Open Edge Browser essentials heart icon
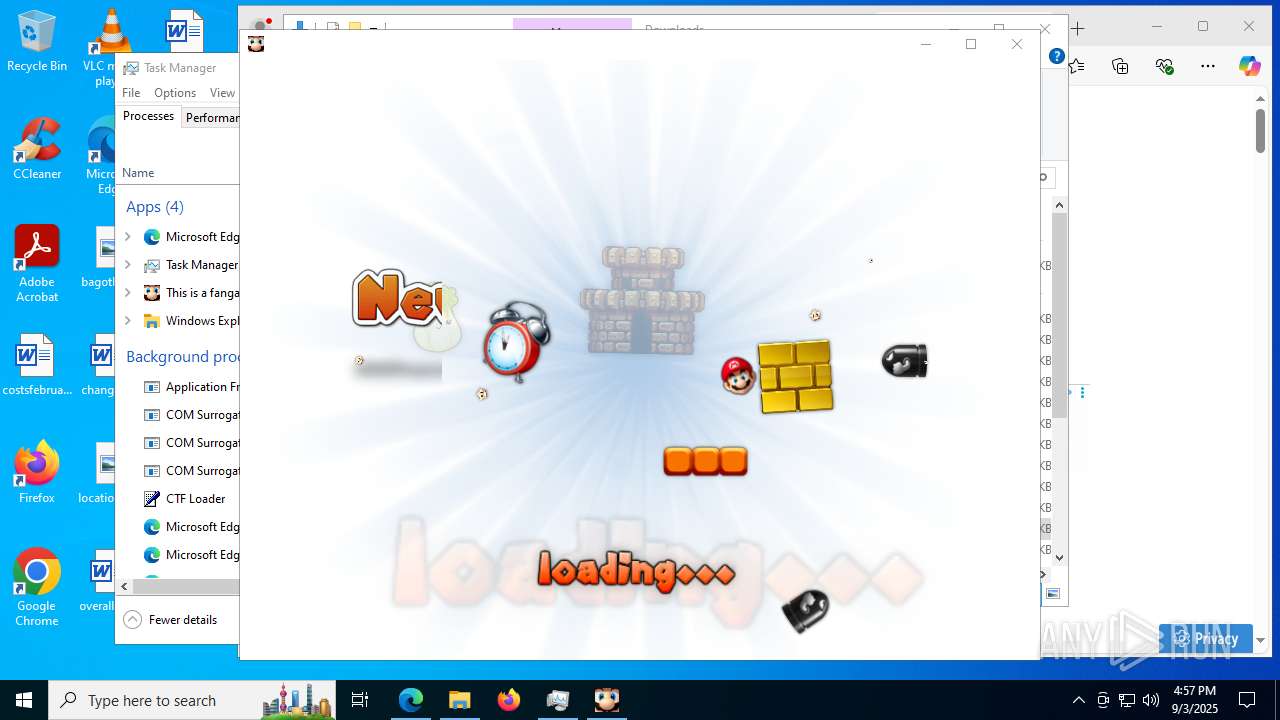 click(1164, 66)
